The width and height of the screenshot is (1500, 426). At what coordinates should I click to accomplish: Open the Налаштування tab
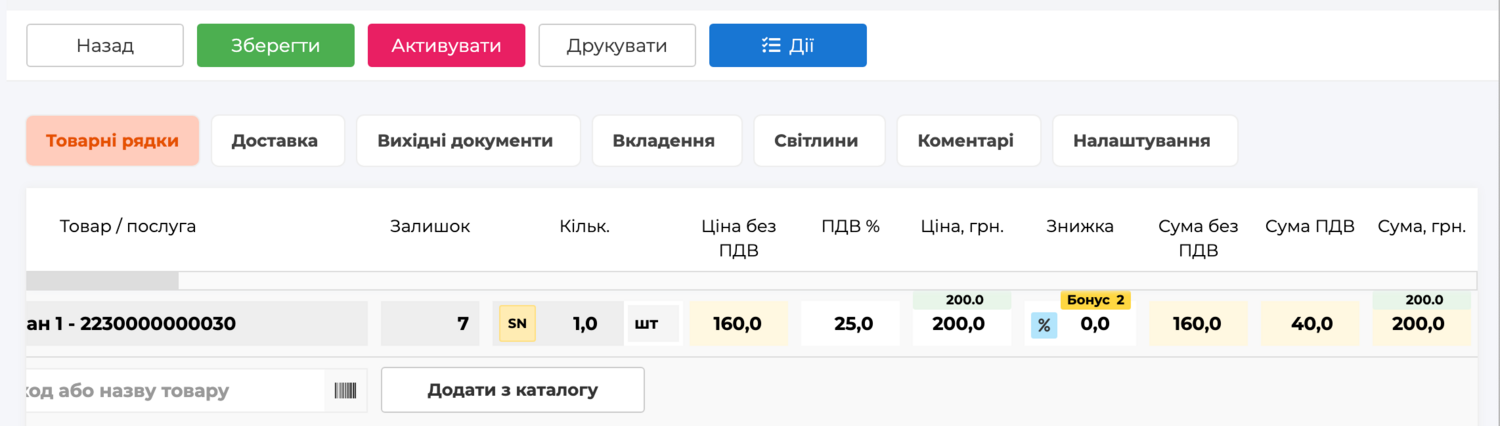(1142, 141)
